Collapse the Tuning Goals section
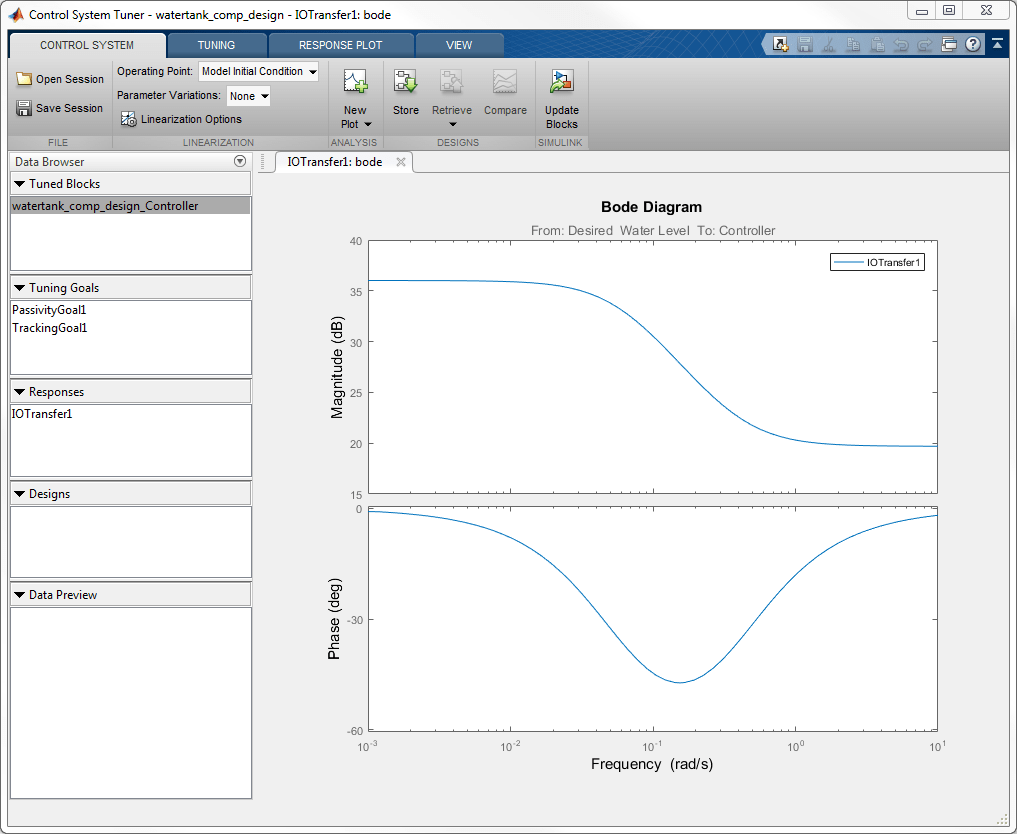This screenshot has height=834, width=1017. [19, 288]
